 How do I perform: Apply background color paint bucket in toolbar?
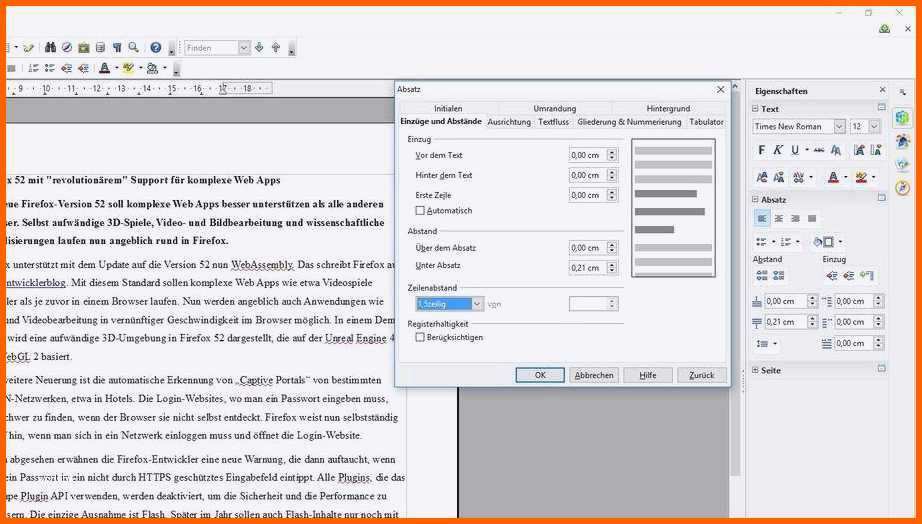153,69
